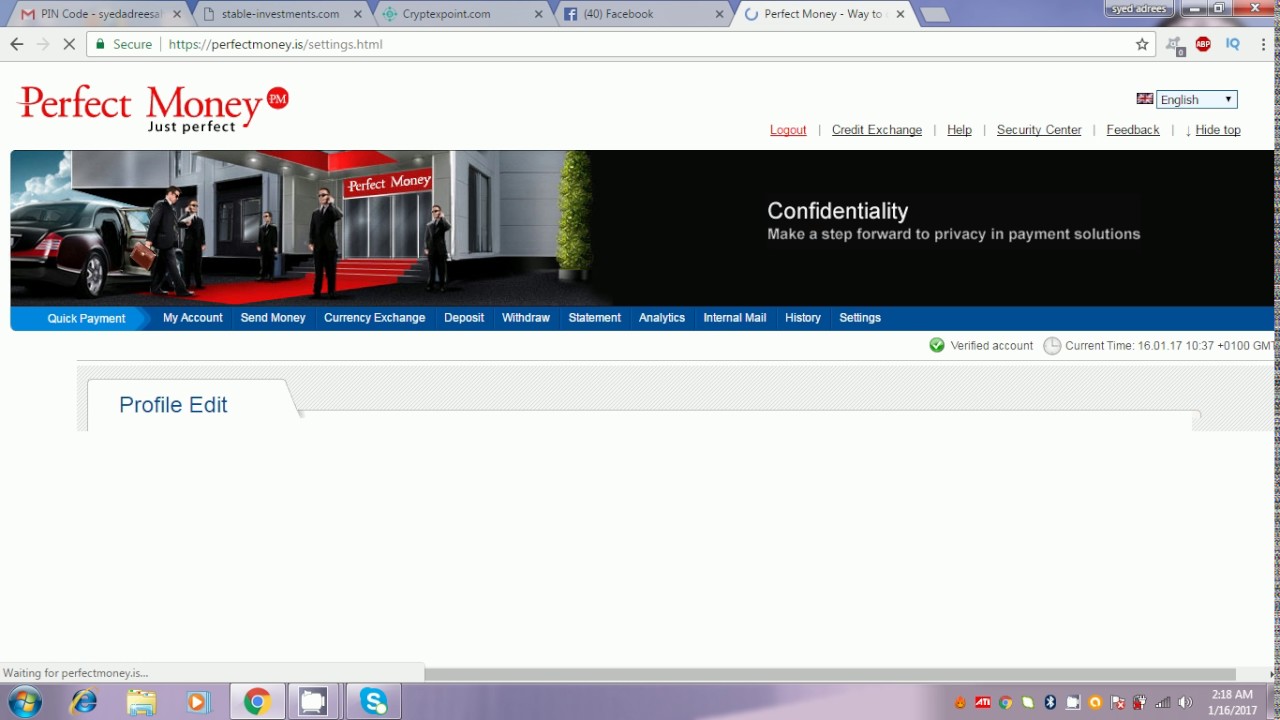Open the Statement page
The height and width of the screenshot is (720, 1280).
(595, 318)
